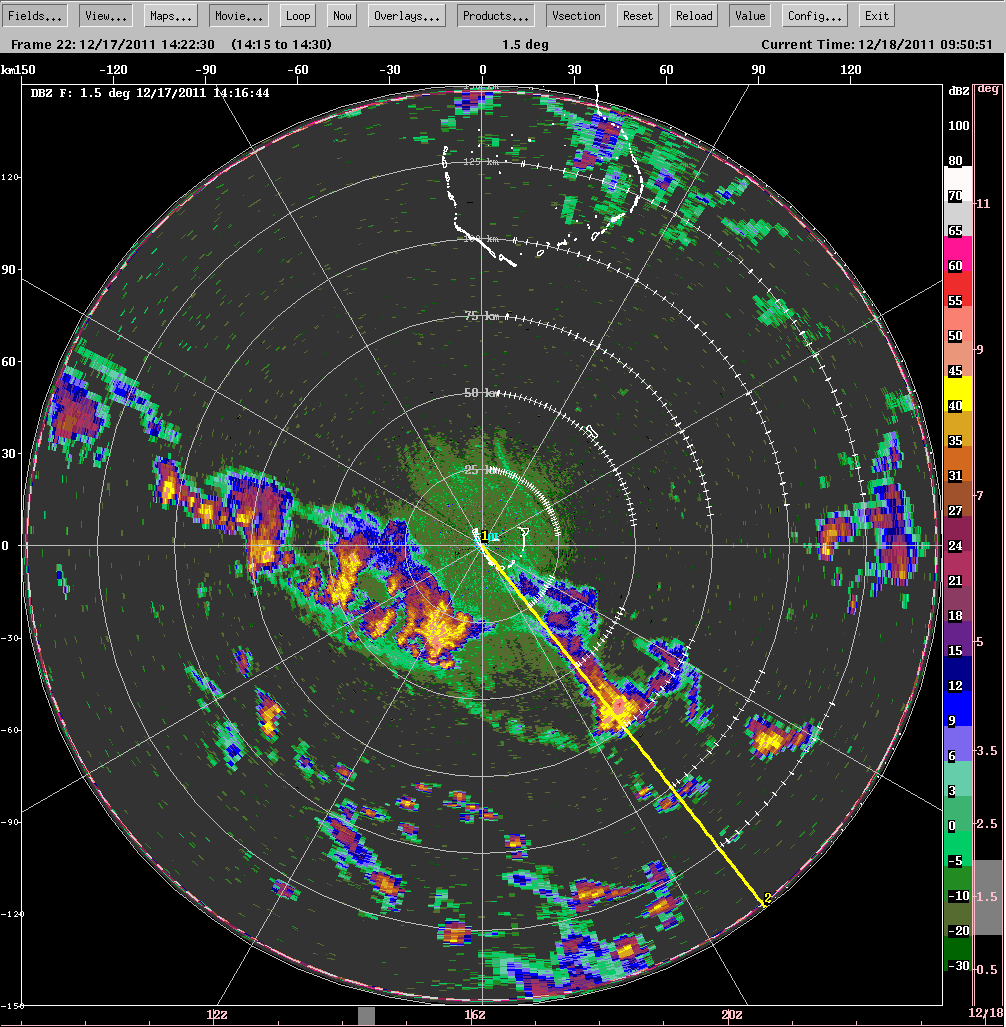Viewport: 1006px width, 1027px height.
Task: Open the Movie... control panel
Action: (238, 16)
